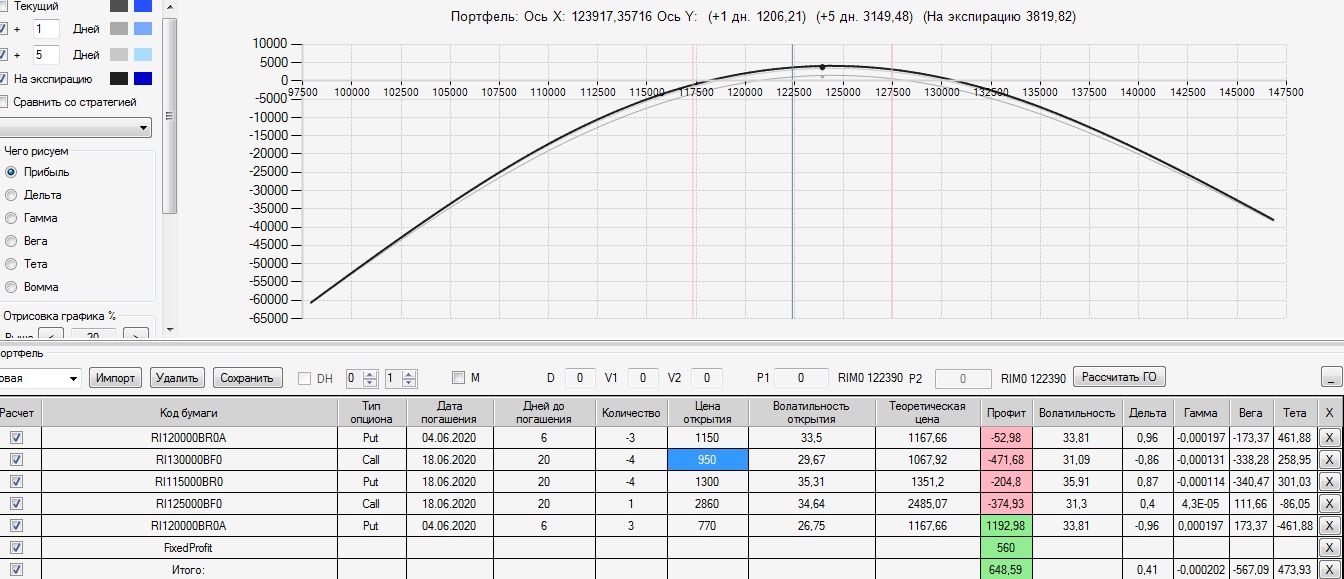Viewport: 1344px width, 579px height.
Task: Click the V1 input field
Action: pos(643,378)
